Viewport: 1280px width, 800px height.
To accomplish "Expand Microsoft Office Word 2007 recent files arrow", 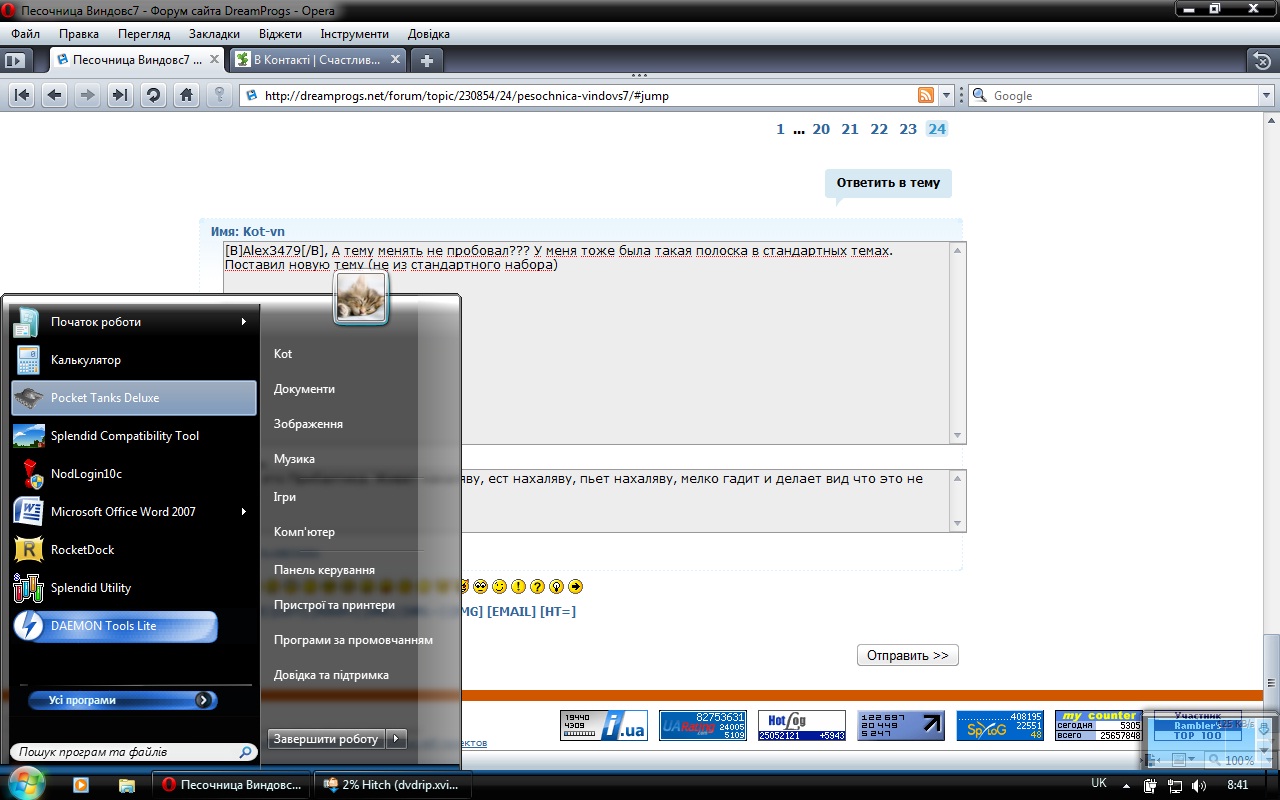I will pyautogui.click(x=243, y=512).
